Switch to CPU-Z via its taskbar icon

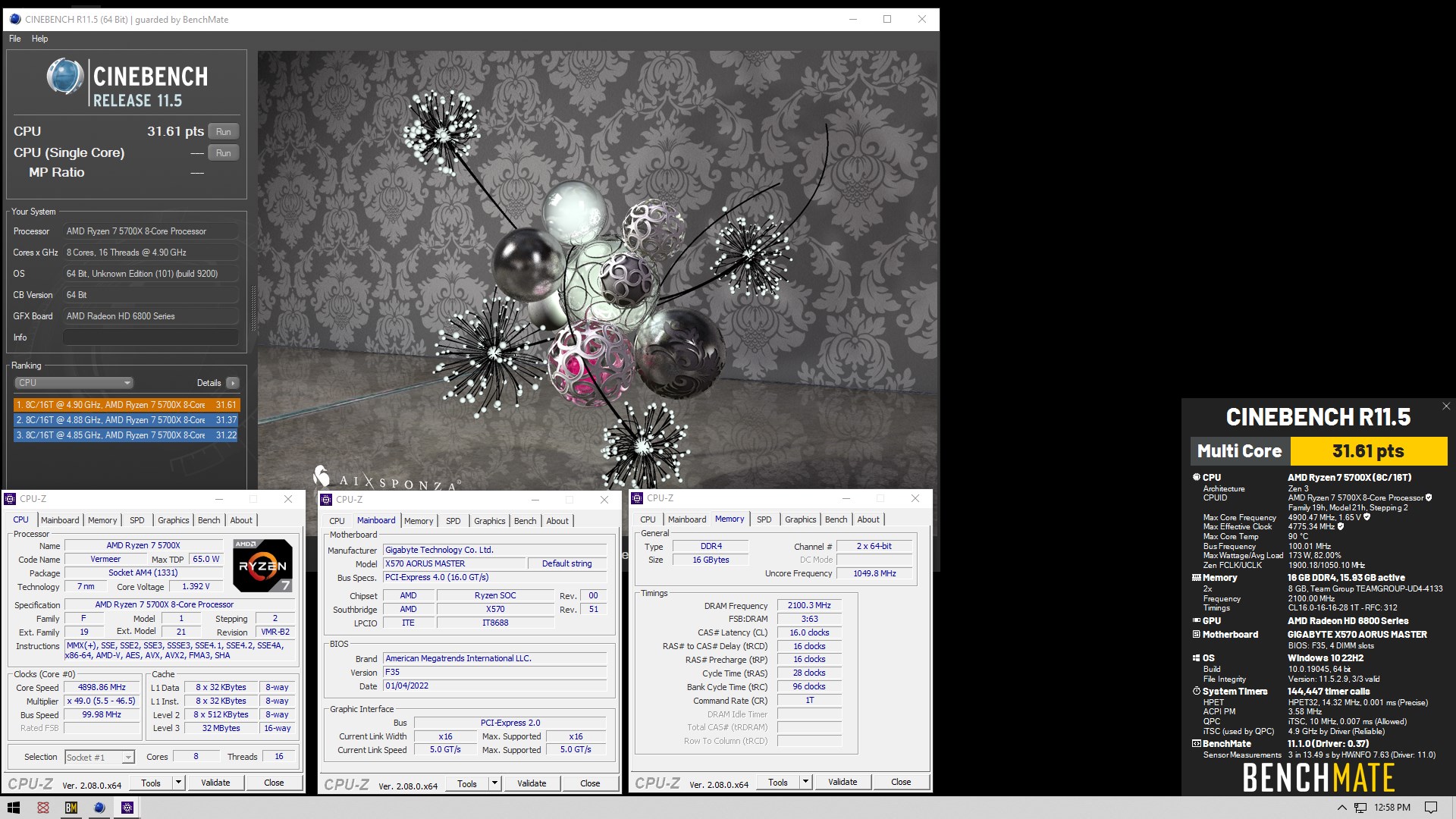point(127,808)
